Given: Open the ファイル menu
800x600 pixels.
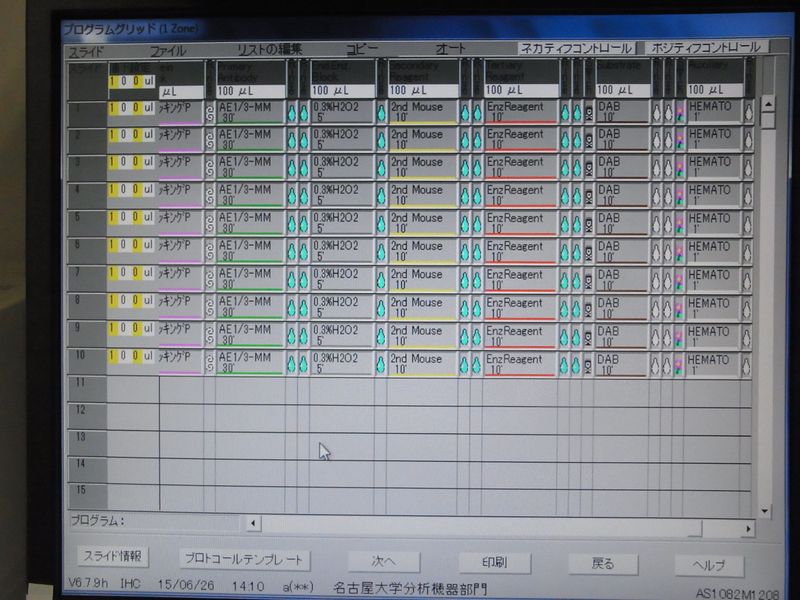Looking at the screenshot, I should pos(168,51).
